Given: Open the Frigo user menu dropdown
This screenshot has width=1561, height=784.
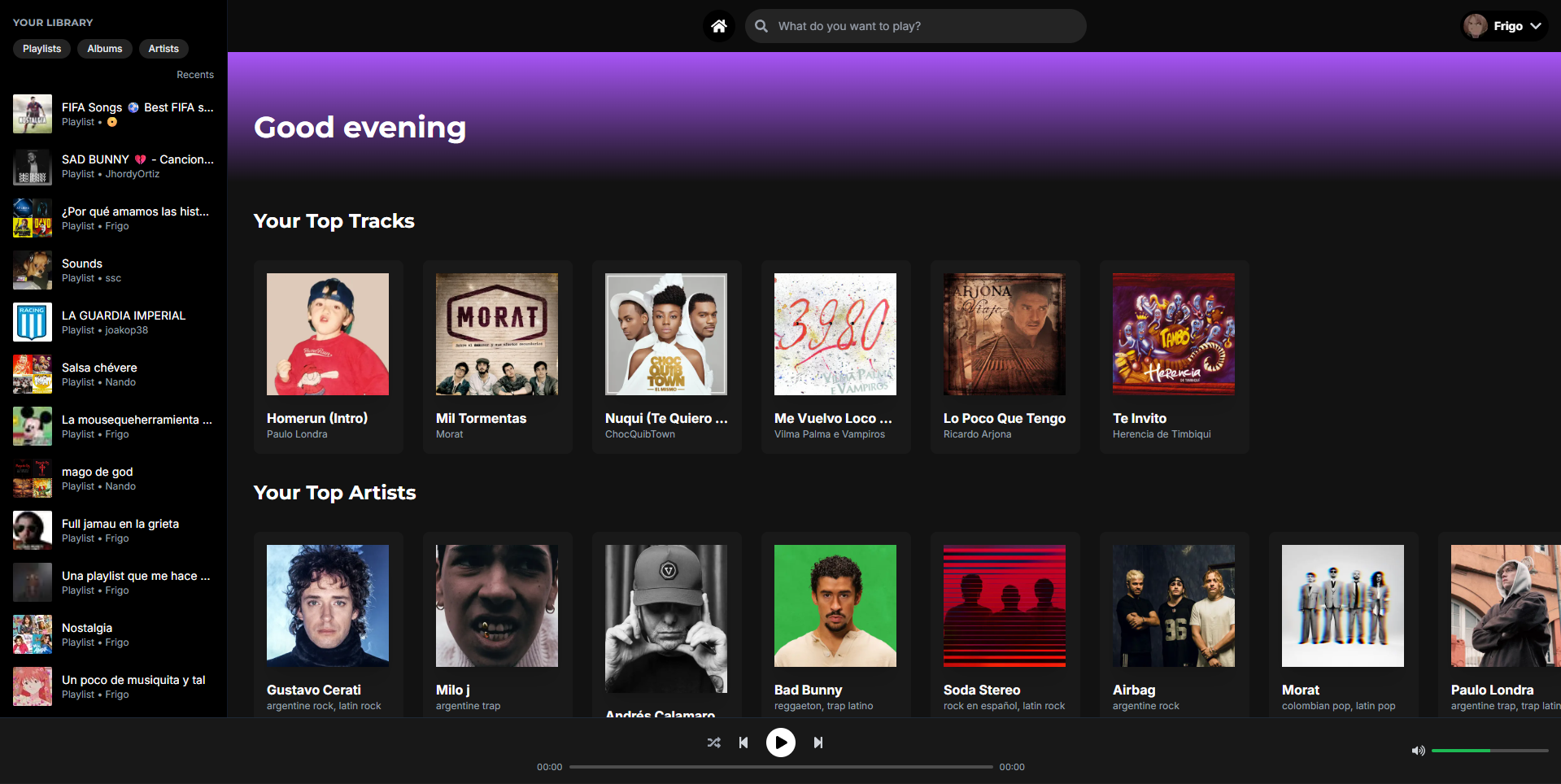Looking at the screenshot, I should click(1505, 26).
